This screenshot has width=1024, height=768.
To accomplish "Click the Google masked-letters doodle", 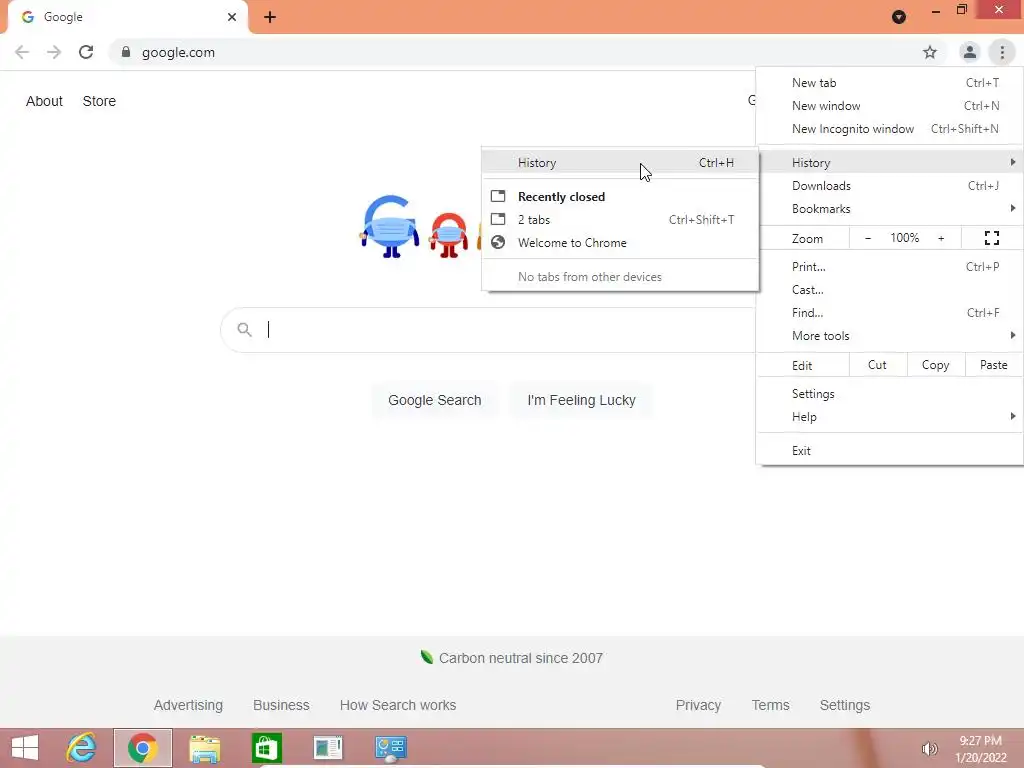I will 421,227.
